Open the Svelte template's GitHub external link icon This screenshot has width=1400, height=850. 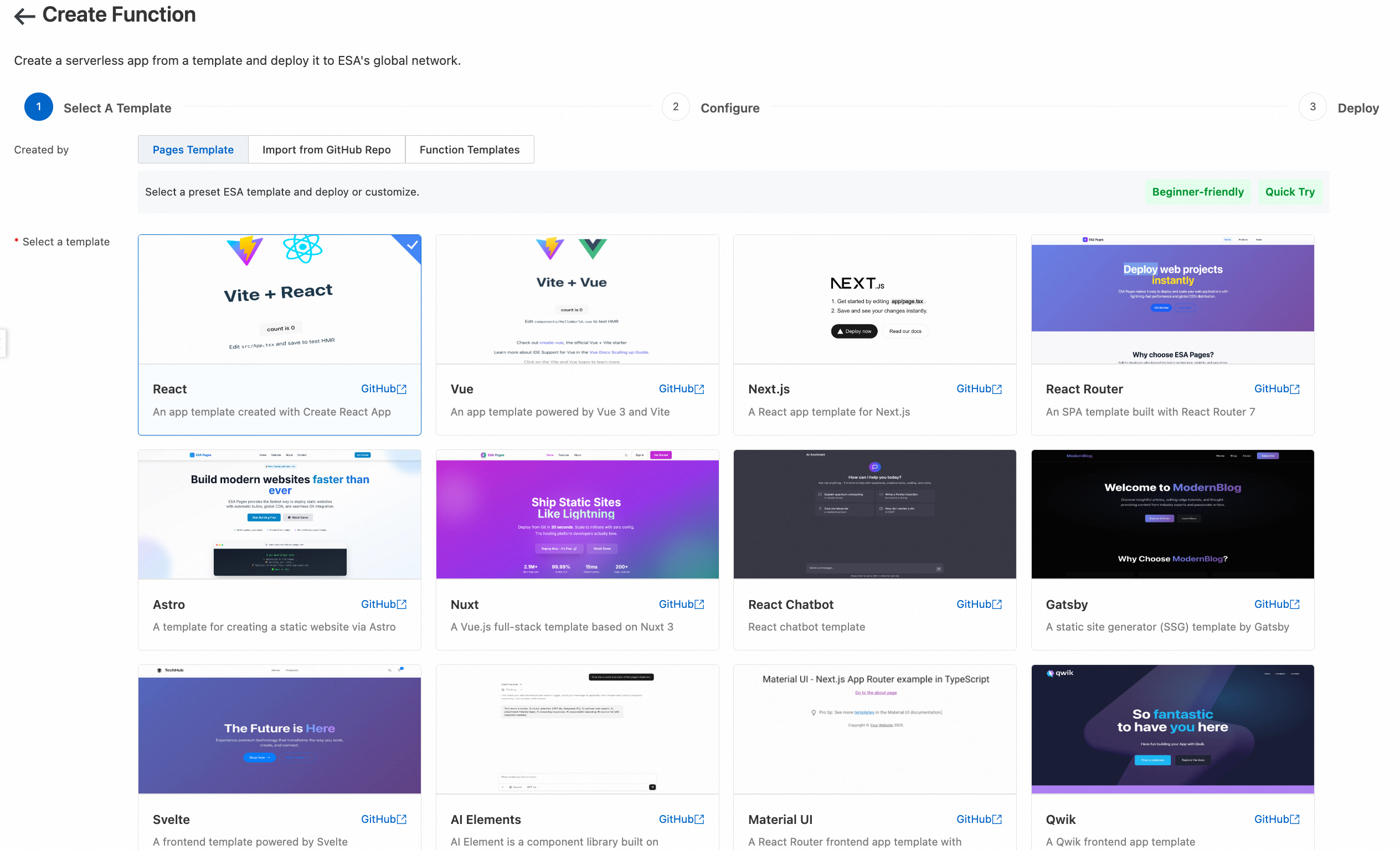click(402, 819)
